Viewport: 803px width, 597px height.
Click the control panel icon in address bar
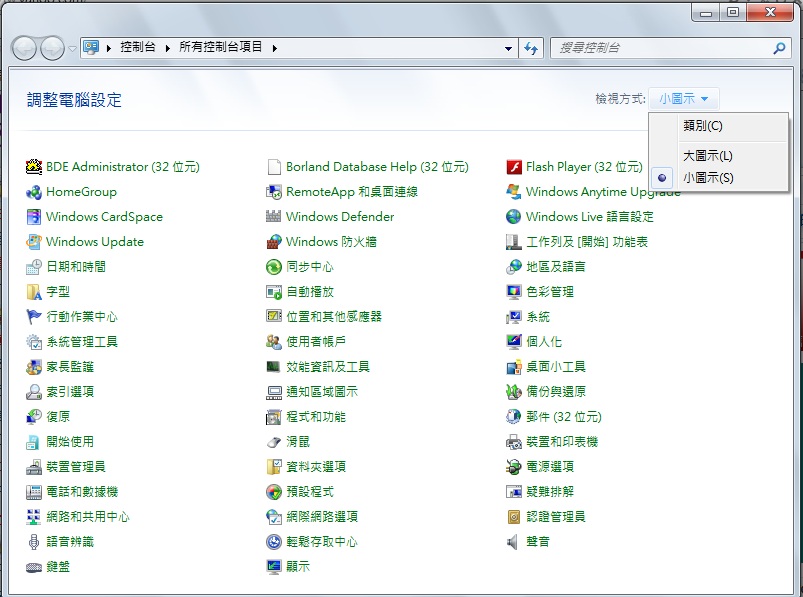pos(91,48)
